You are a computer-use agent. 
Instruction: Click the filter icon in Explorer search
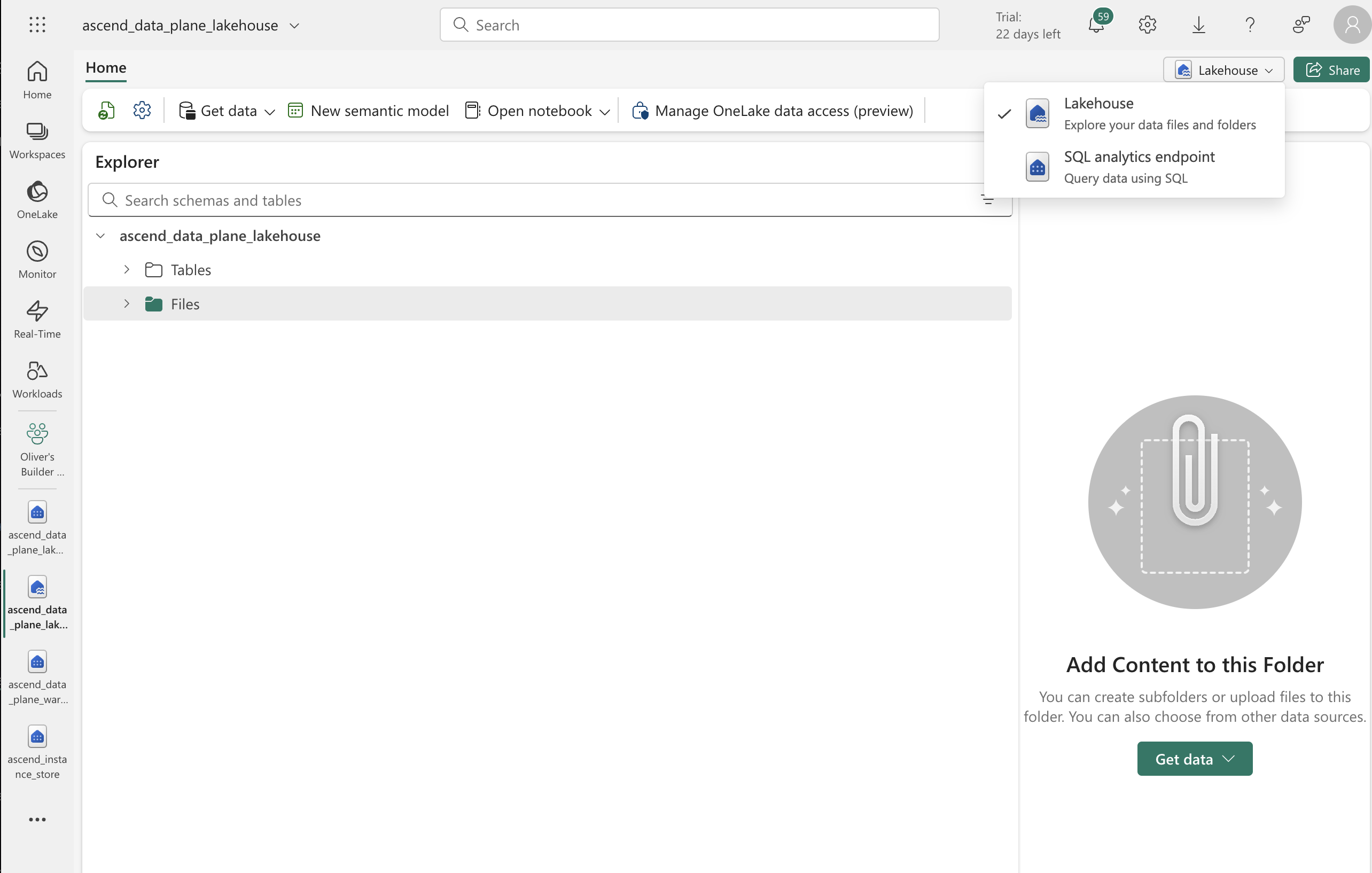point(987,199)
